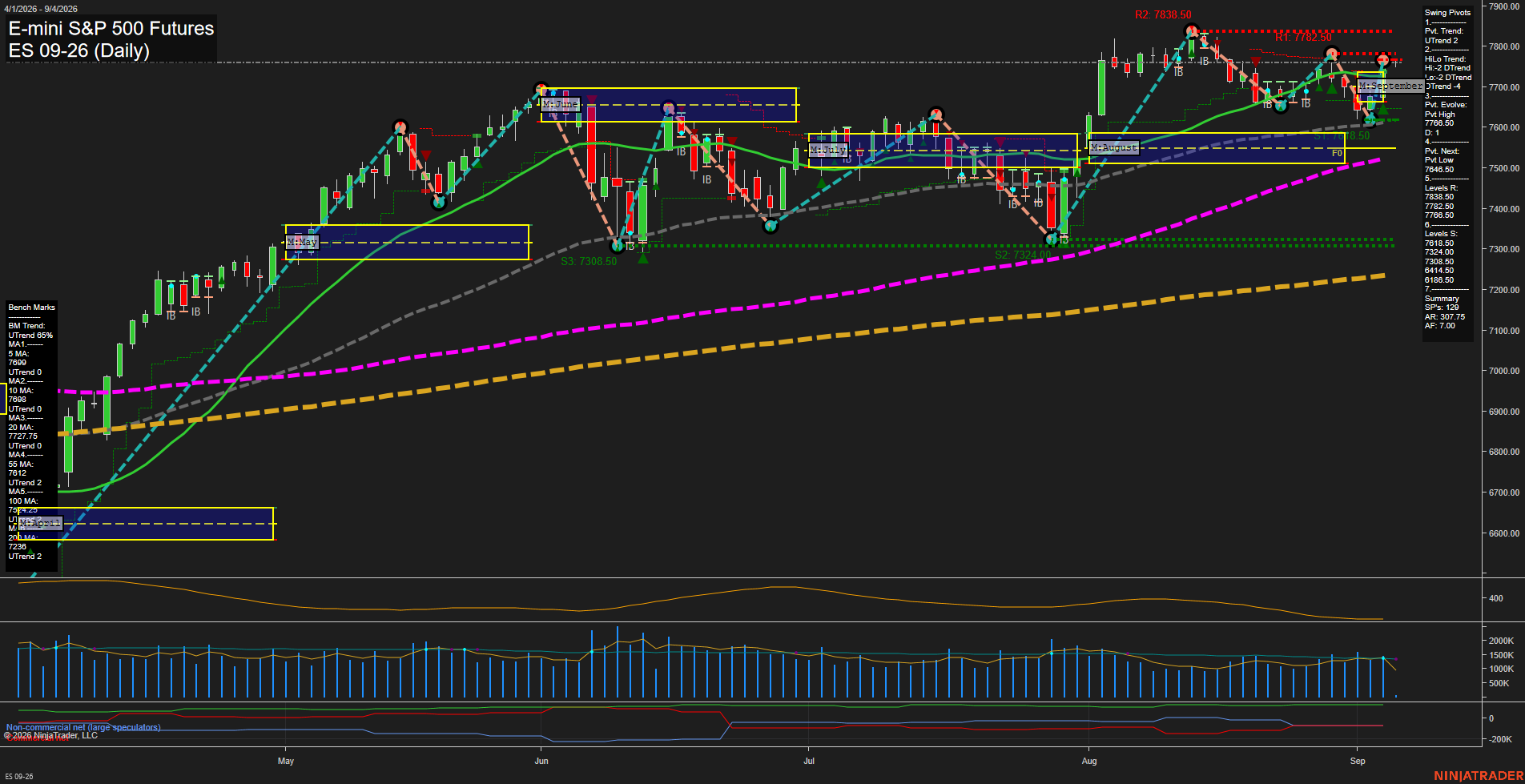Viewport: 1525px width, 784px height.
Task: Click the Aug label on the time axis
Action: coord(1089,761)
